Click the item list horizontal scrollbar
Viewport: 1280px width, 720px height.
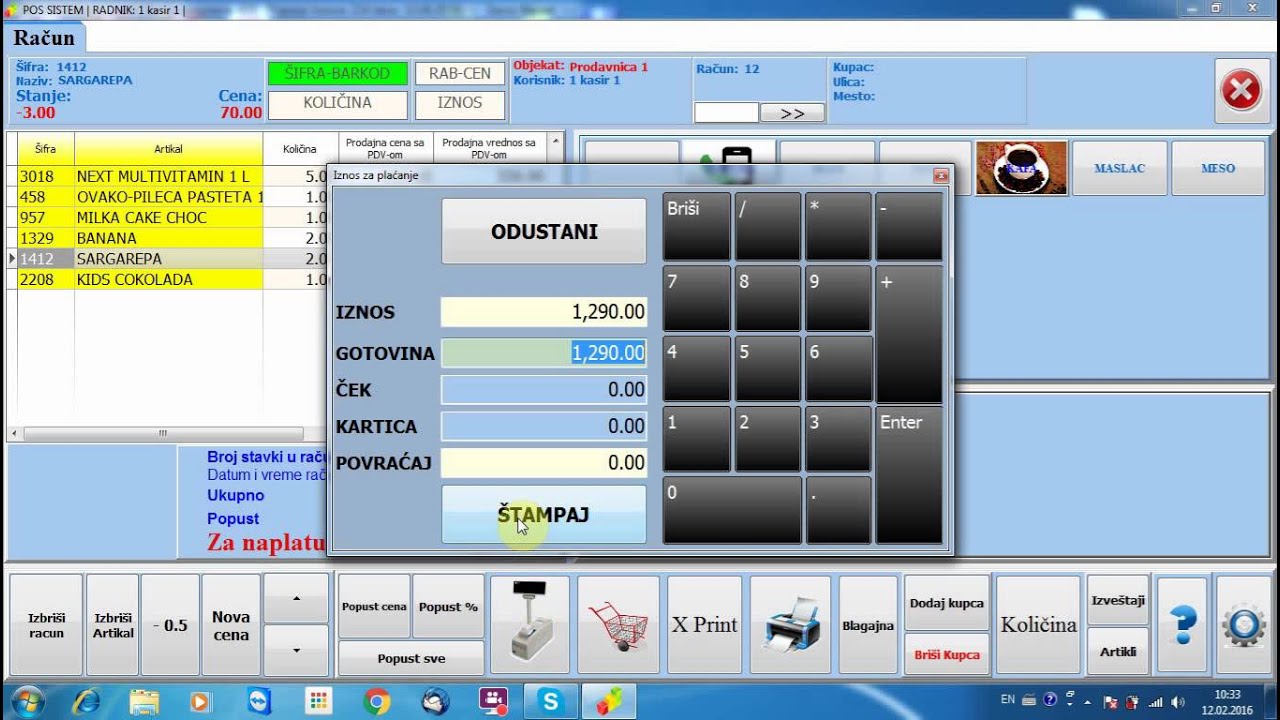coord(163,434)
